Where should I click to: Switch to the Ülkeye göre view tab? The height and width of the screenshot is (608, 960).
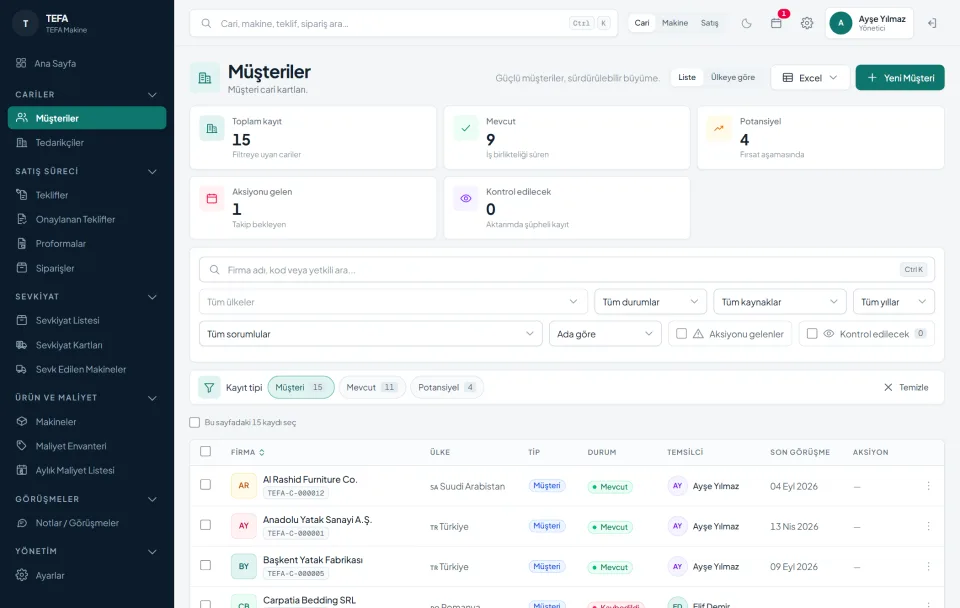point(733,78)
